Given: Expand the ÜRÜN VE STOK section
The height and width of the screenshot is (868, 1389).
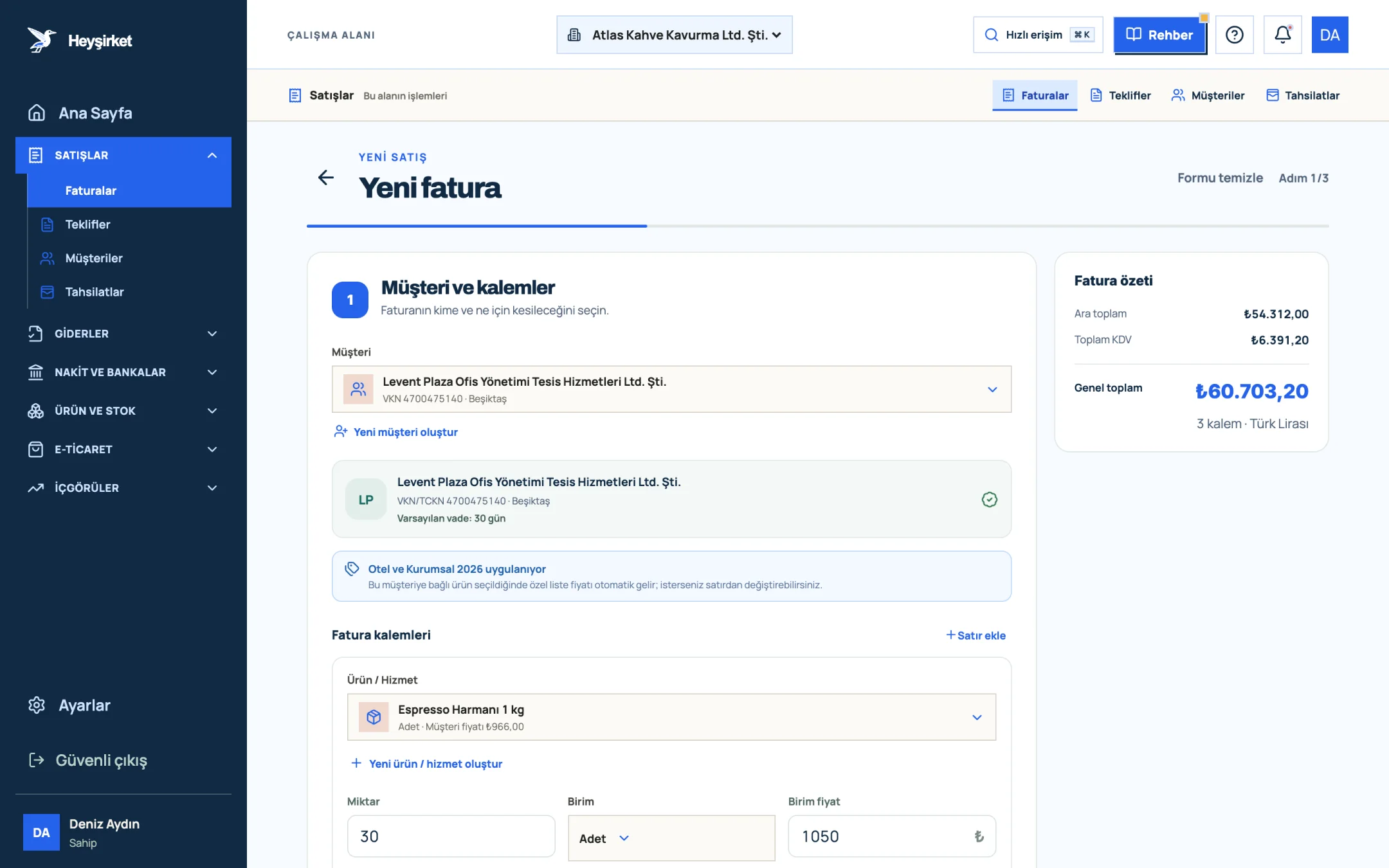Looking at the screenshot, I should point(123,411).
